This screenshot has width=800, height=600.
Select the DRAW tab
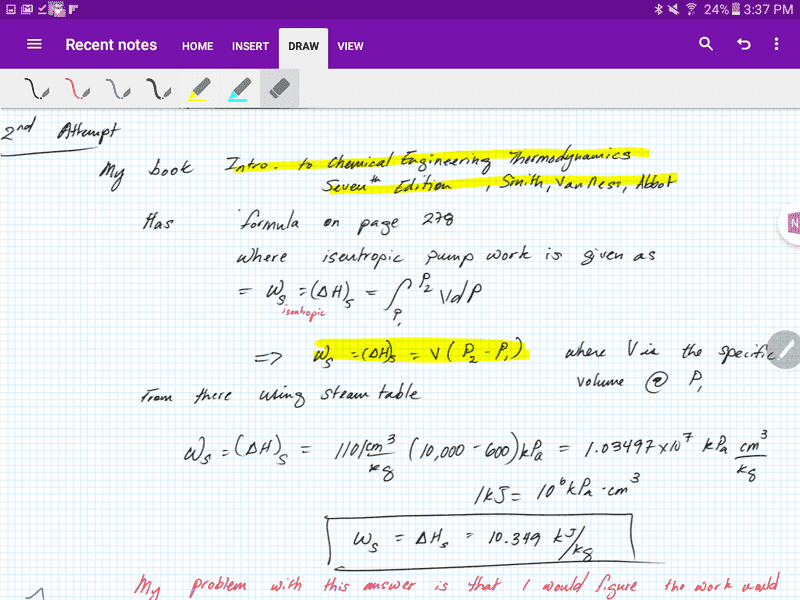[304, 47]
